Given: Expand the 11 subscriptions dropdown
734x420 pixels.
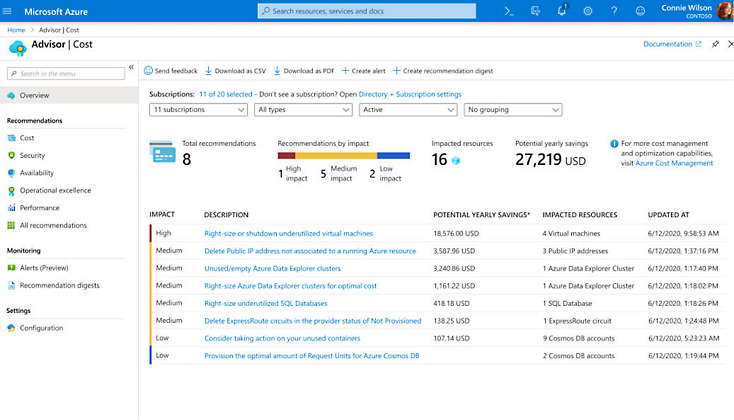Looking at the screenshot, I should coord(197,109).
